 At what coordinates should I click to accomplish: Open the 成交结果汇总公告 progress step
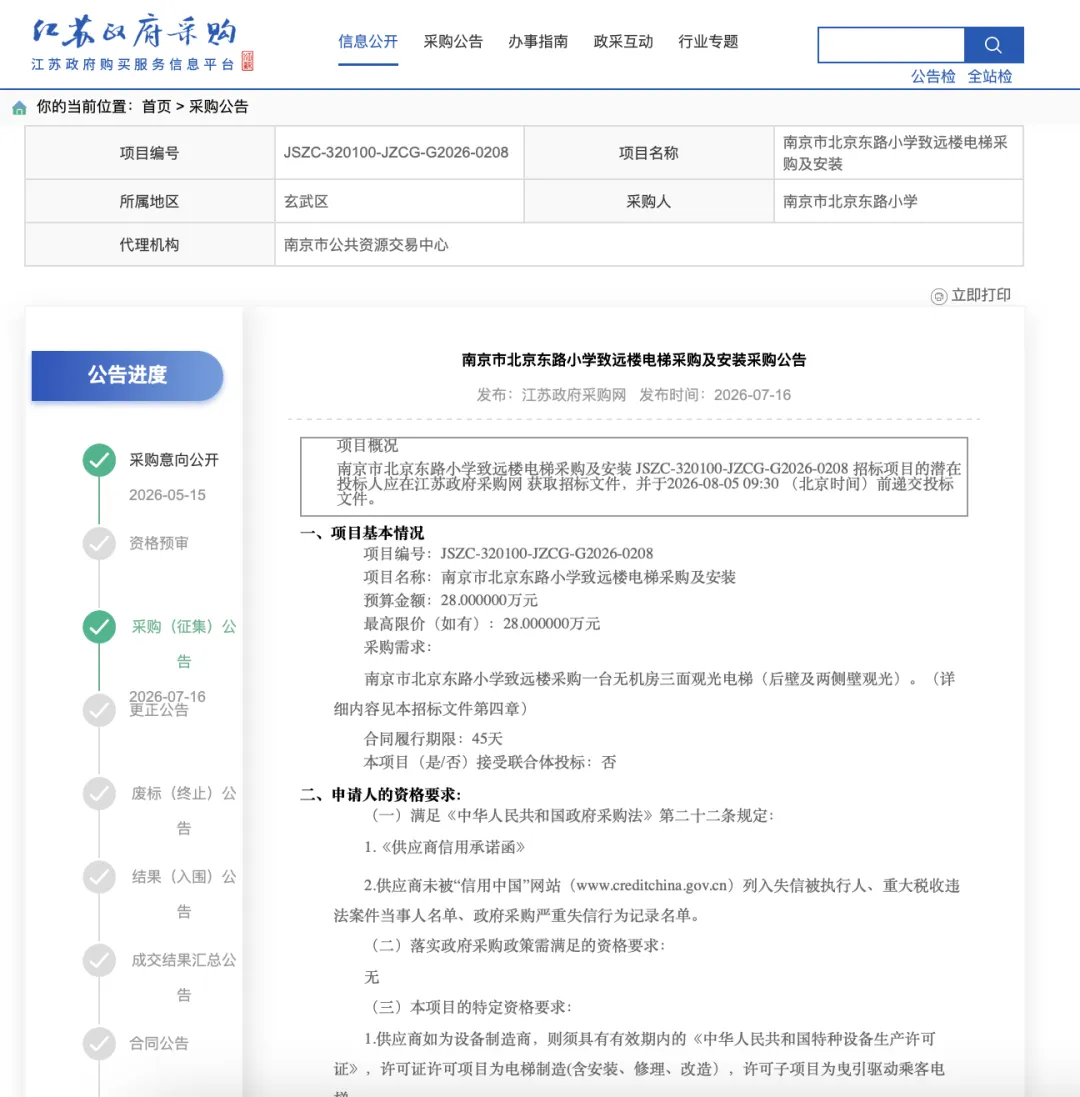point(184,977)
